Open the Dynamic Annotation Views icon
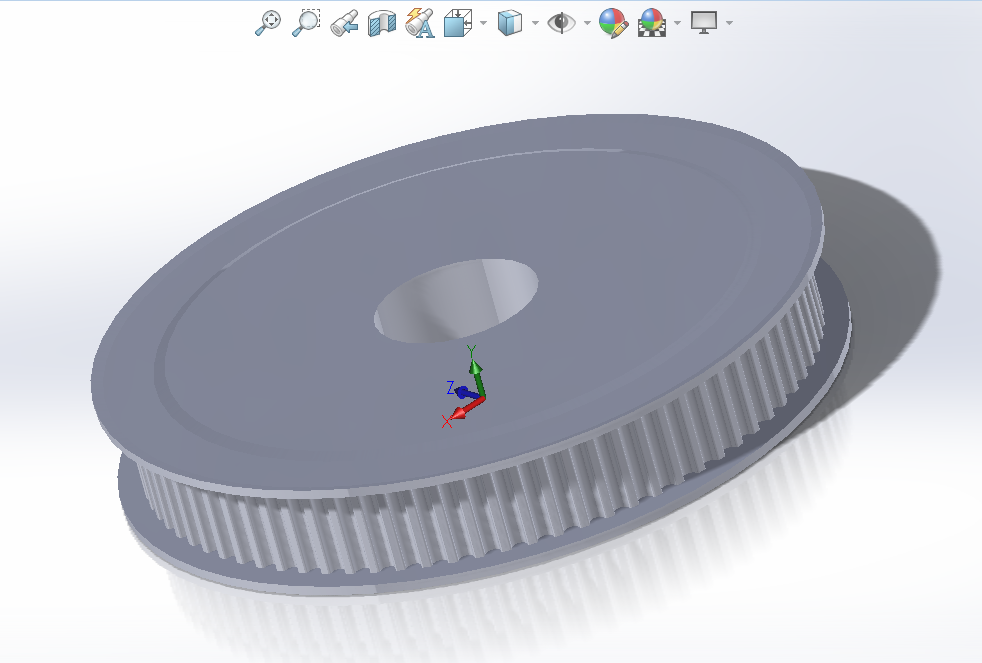 (420, 23)
